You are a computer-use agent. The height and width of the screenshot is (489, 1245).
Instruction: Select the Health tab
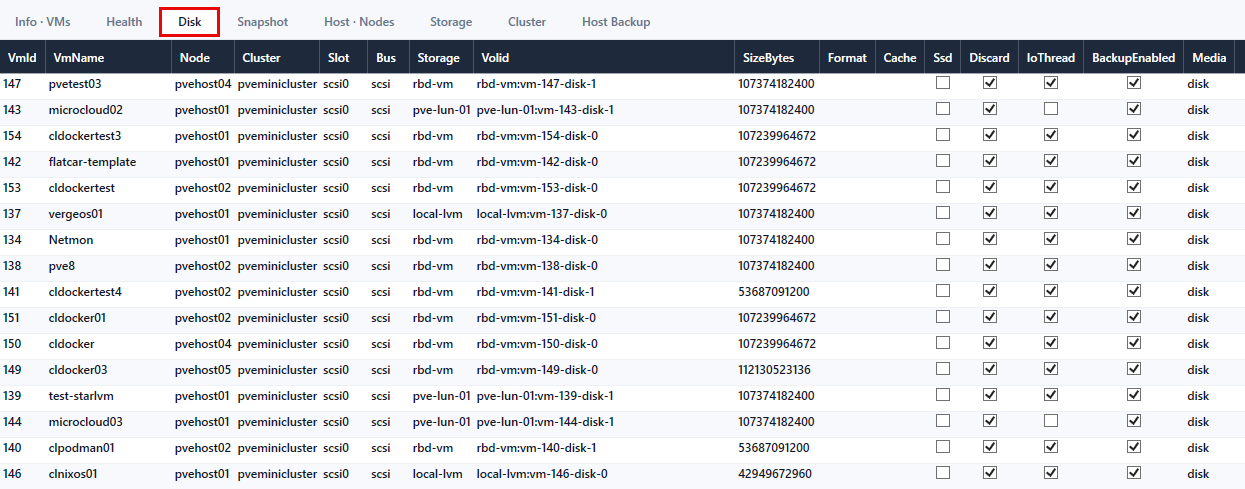pyautogui.click(x=124, y=22)
